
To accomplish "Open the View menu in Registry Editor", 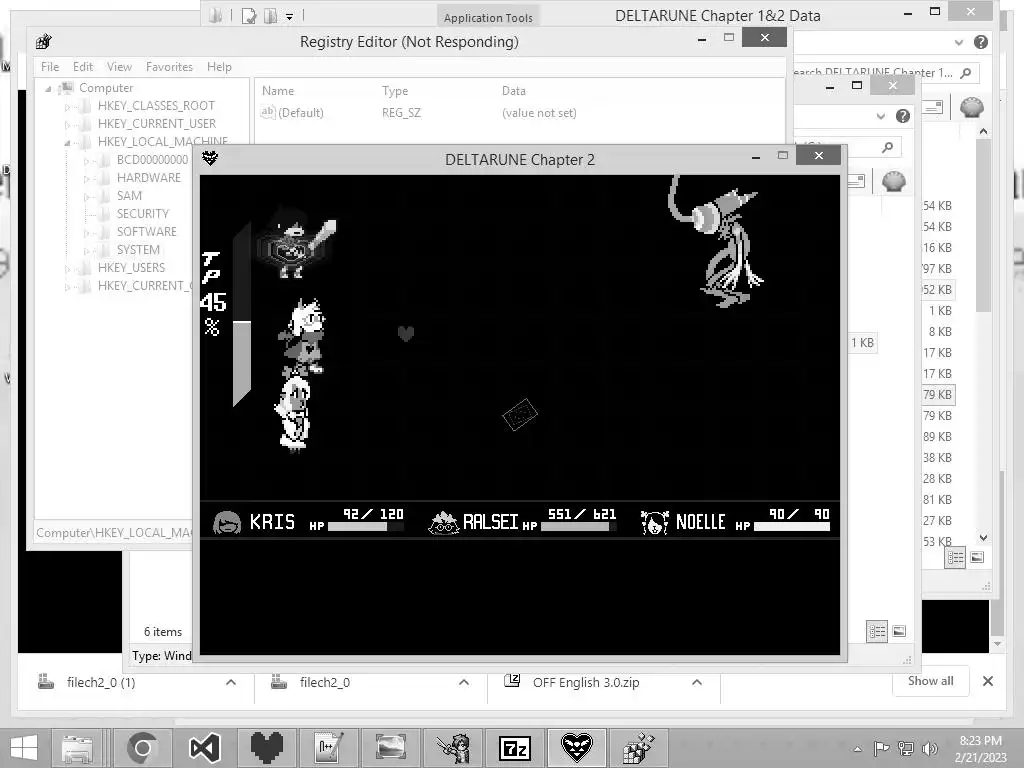I will pyautogui.click(x=120, y=67).
